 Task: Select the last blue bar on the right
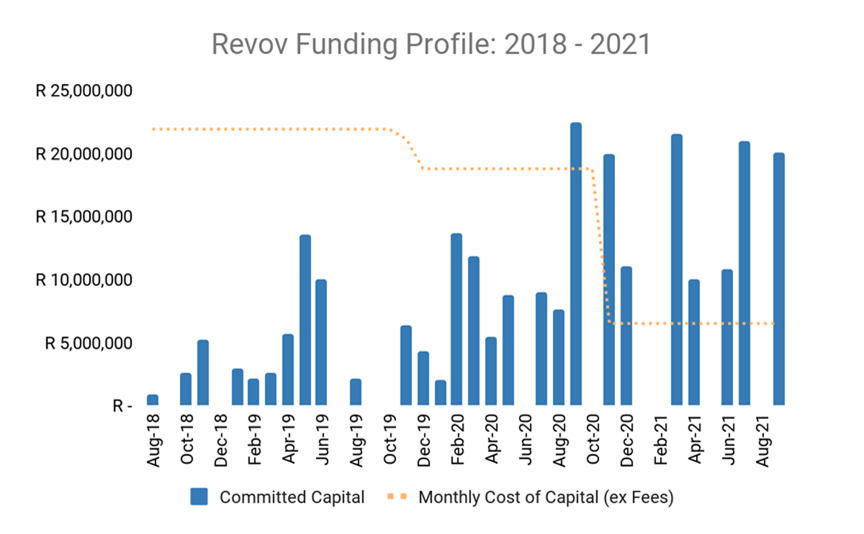coord(779,279)
